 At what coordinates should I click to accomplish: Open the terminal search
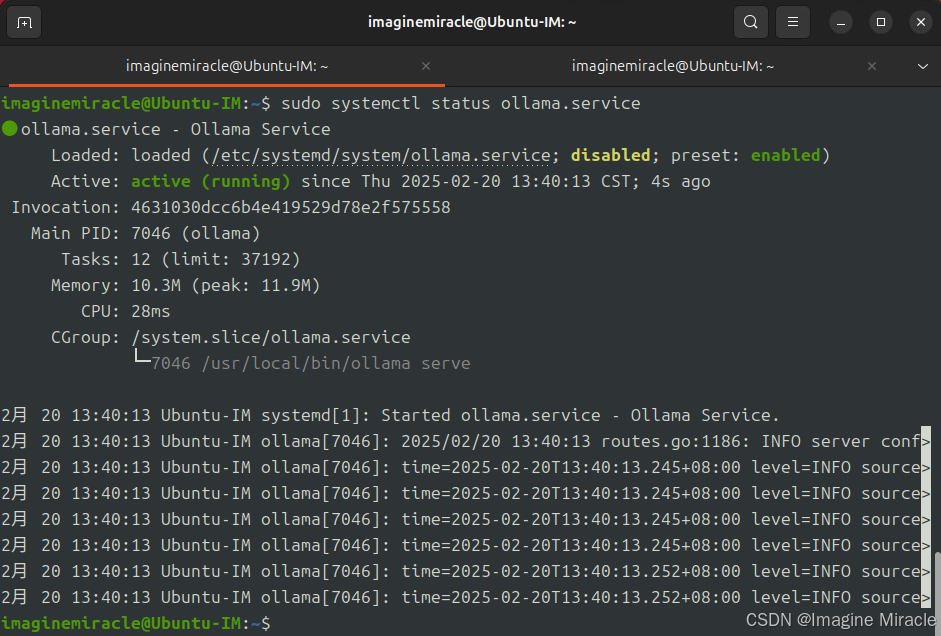coord(751,22)
